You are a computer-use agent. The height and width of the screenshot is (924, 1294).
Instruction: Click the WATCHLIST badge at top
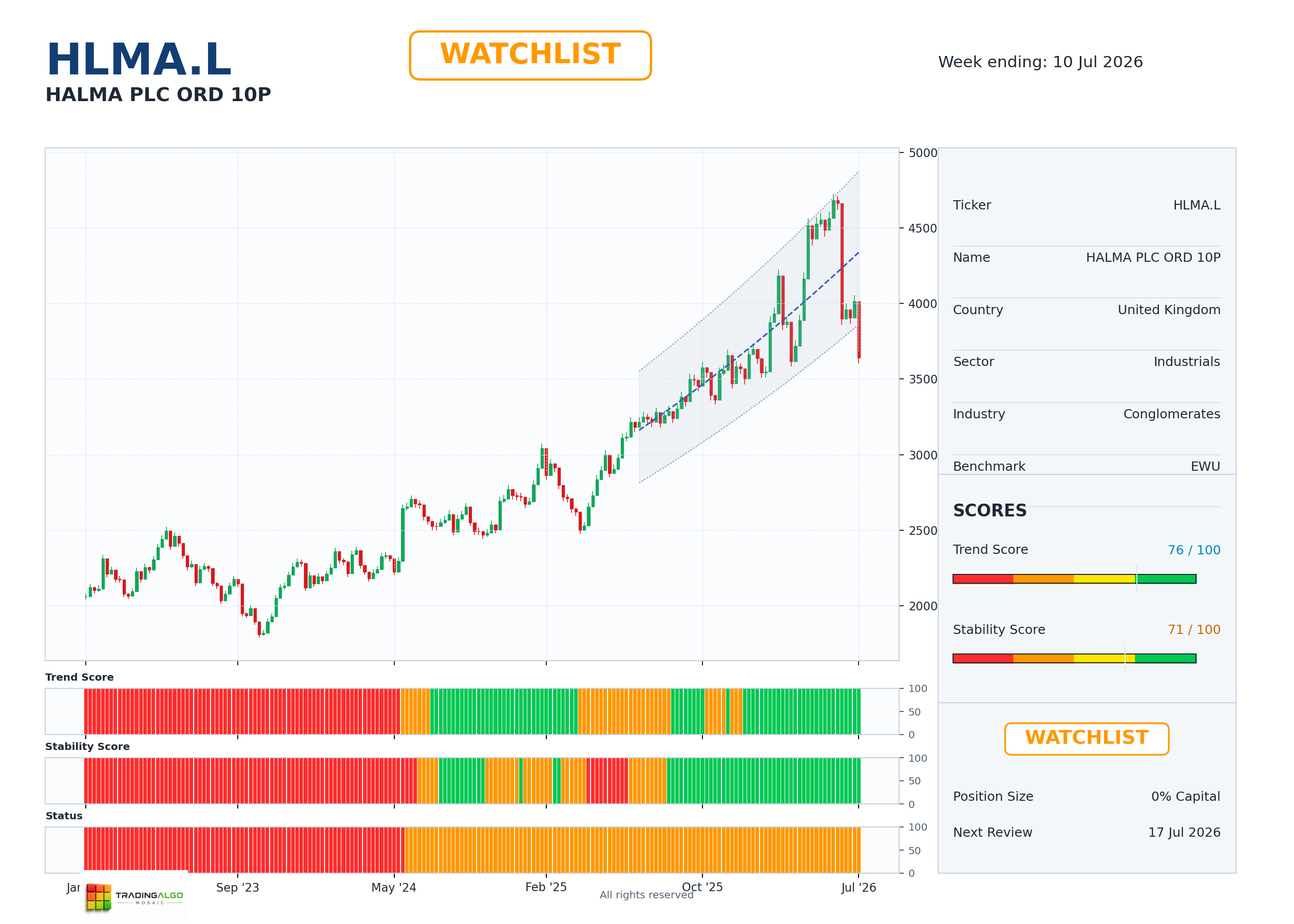(x=530, y=55)
